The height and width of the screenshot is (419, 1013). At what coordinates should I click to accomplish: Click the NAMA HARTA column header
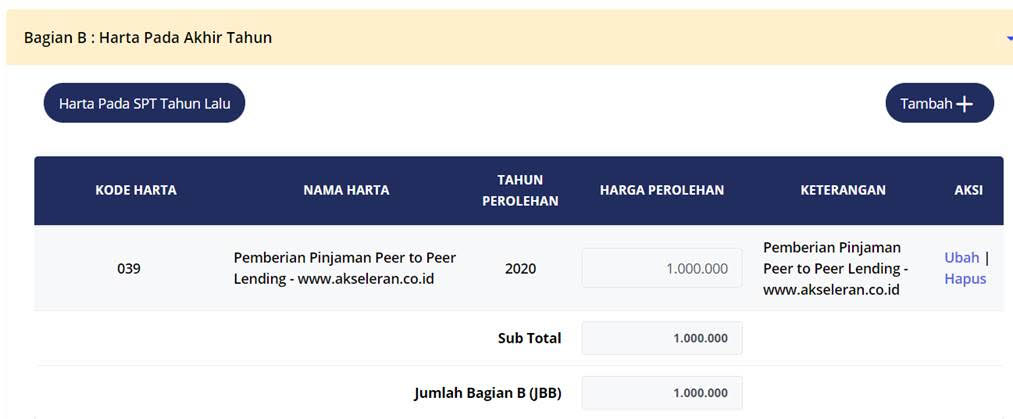[x=346, y=190]
